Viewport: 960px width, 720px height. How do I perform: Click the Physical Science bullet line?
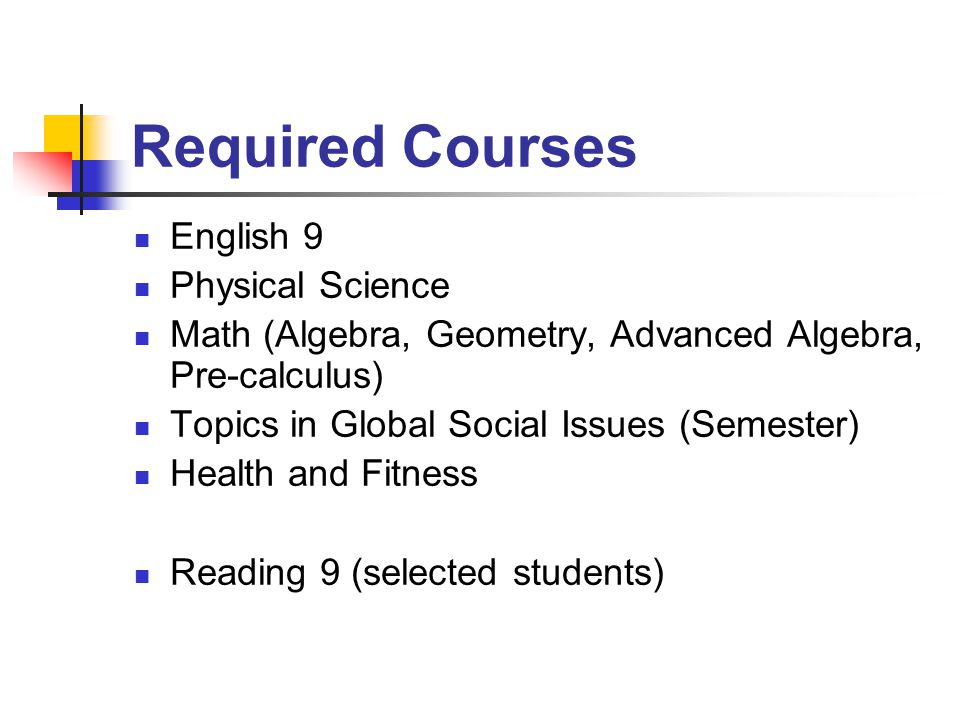pos(310,285)
